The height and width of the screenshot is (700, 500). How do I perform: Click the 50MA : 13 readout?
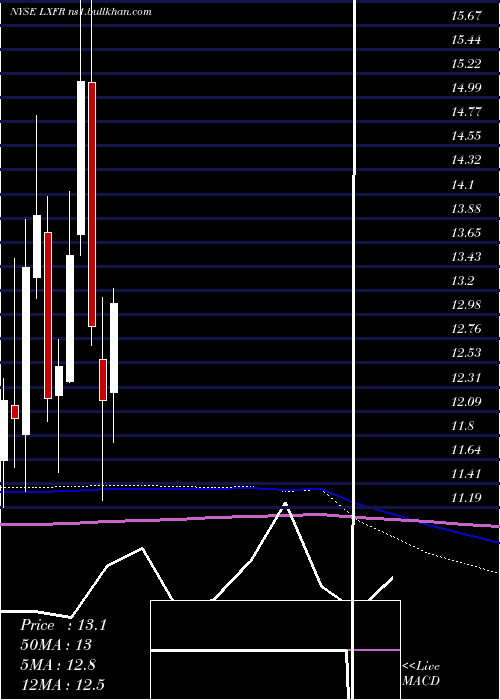click(x=56, y=645)
